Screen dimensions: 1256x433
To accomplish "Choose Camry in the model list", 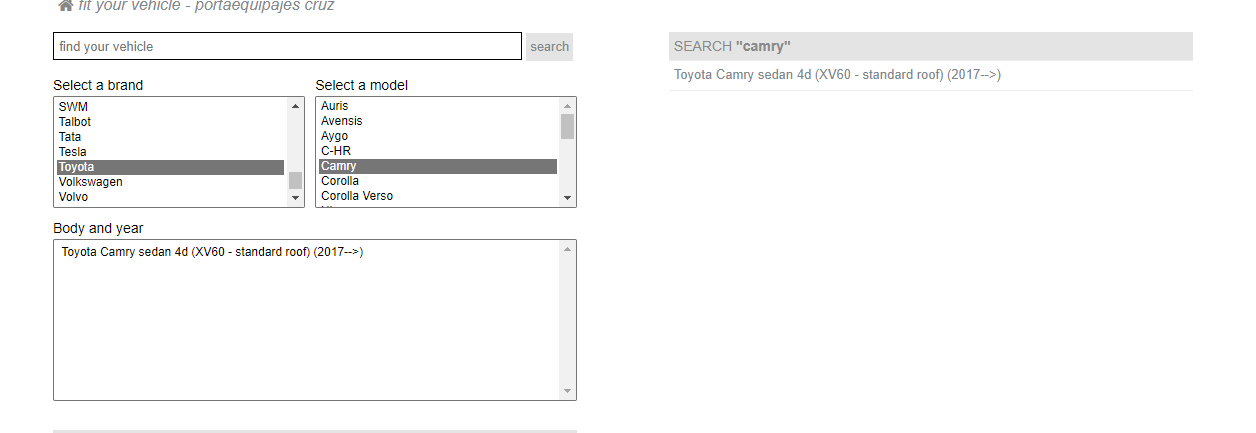I will (x=438, y=166).
